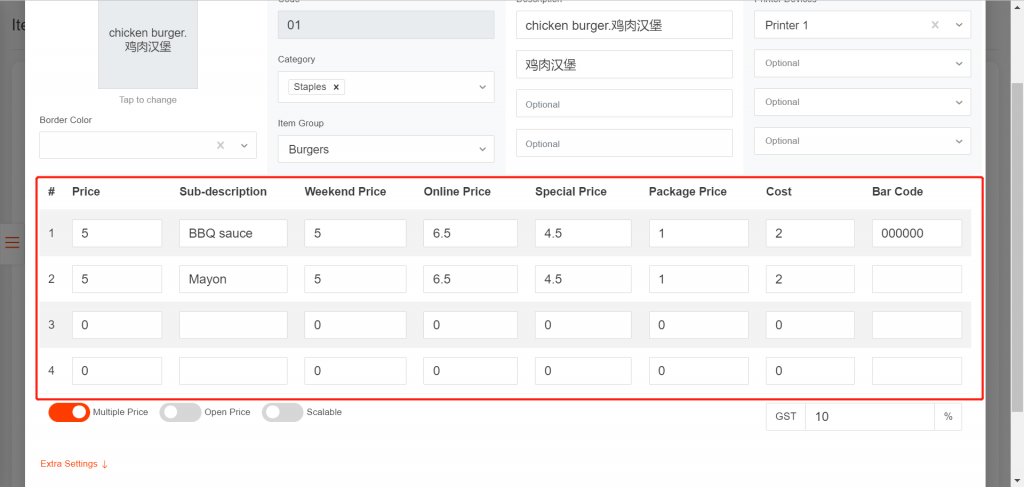Click the Code field showing 01
The height and width of the screenshot is (487, 1024).
tap(385, 25)
